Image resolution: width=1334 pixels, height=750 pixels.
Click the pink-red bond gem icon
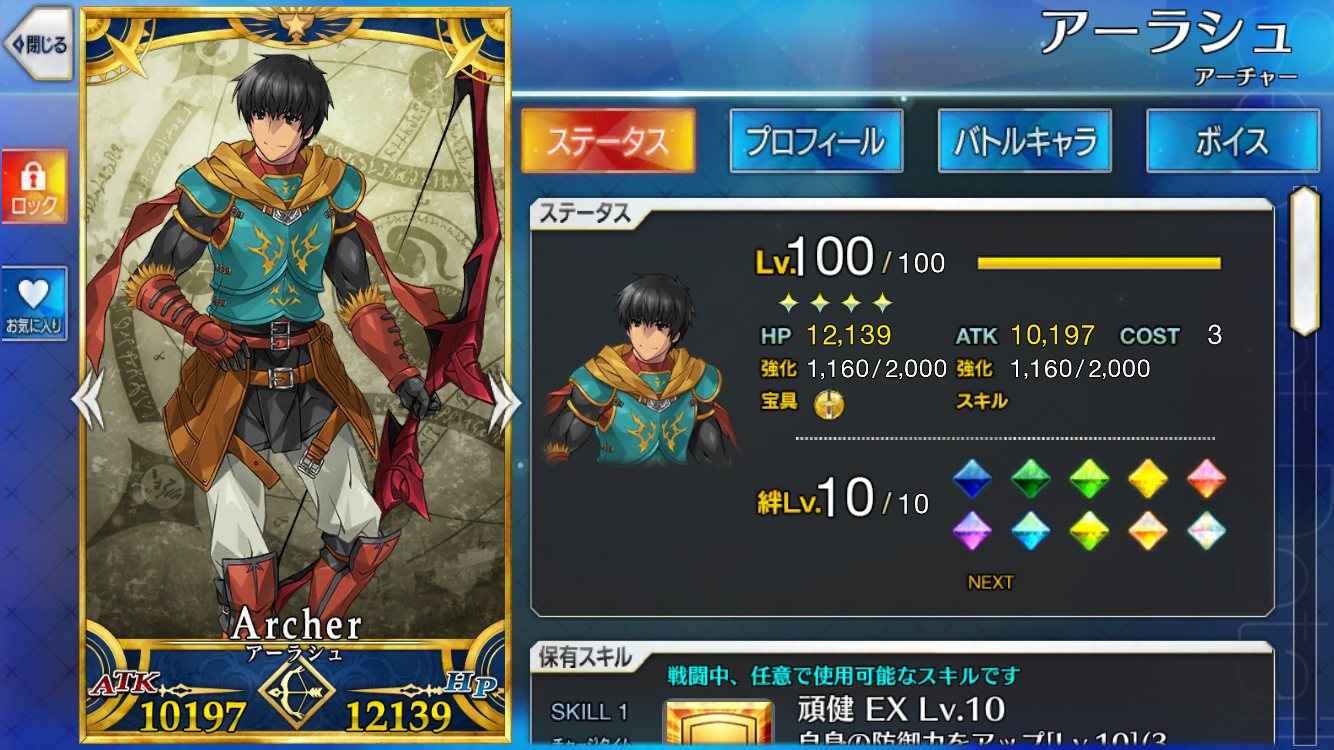point(1207,478)
